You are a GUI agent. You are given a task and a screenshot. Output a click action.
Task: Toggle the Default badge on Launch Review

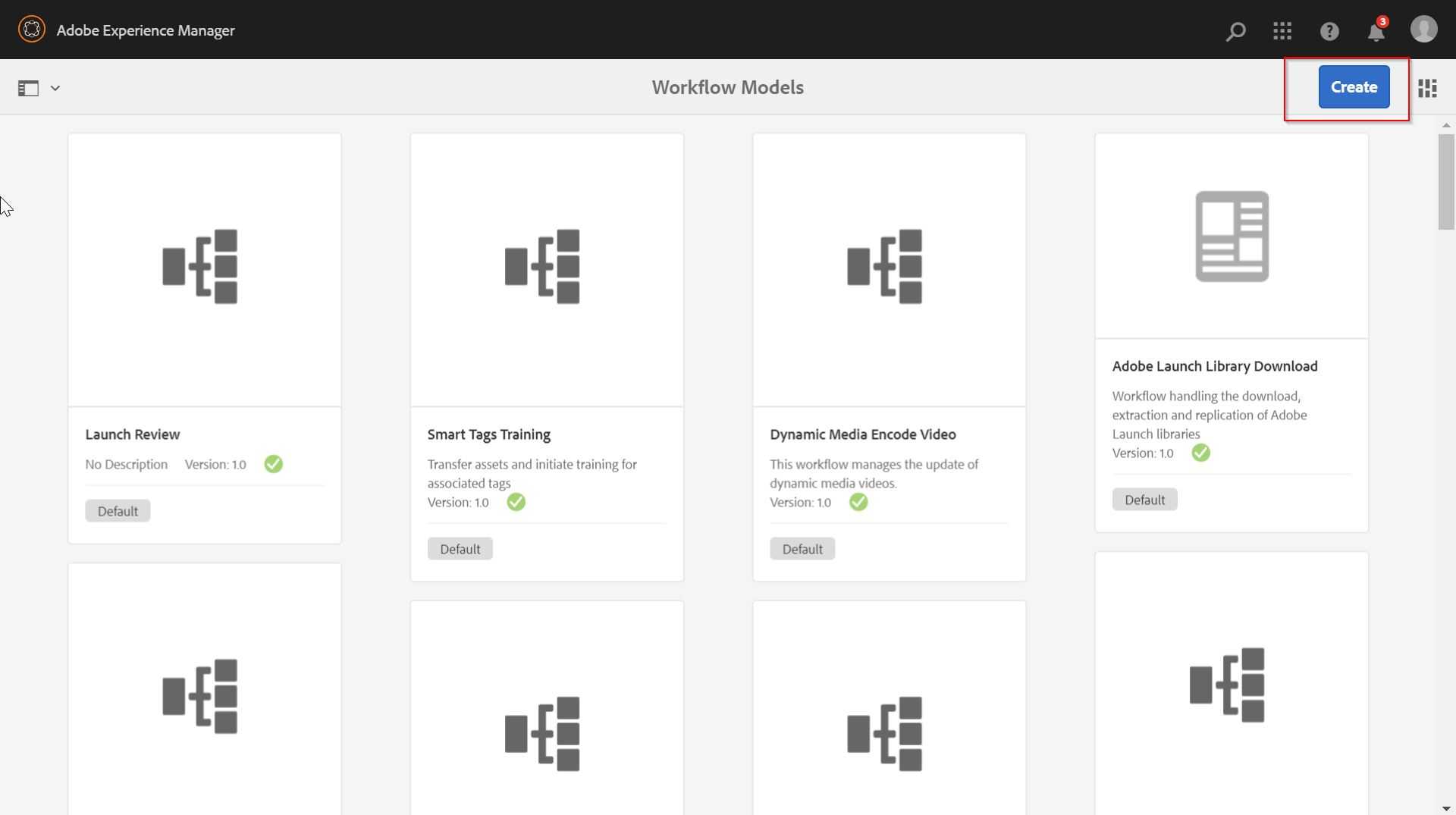point(117,510)
